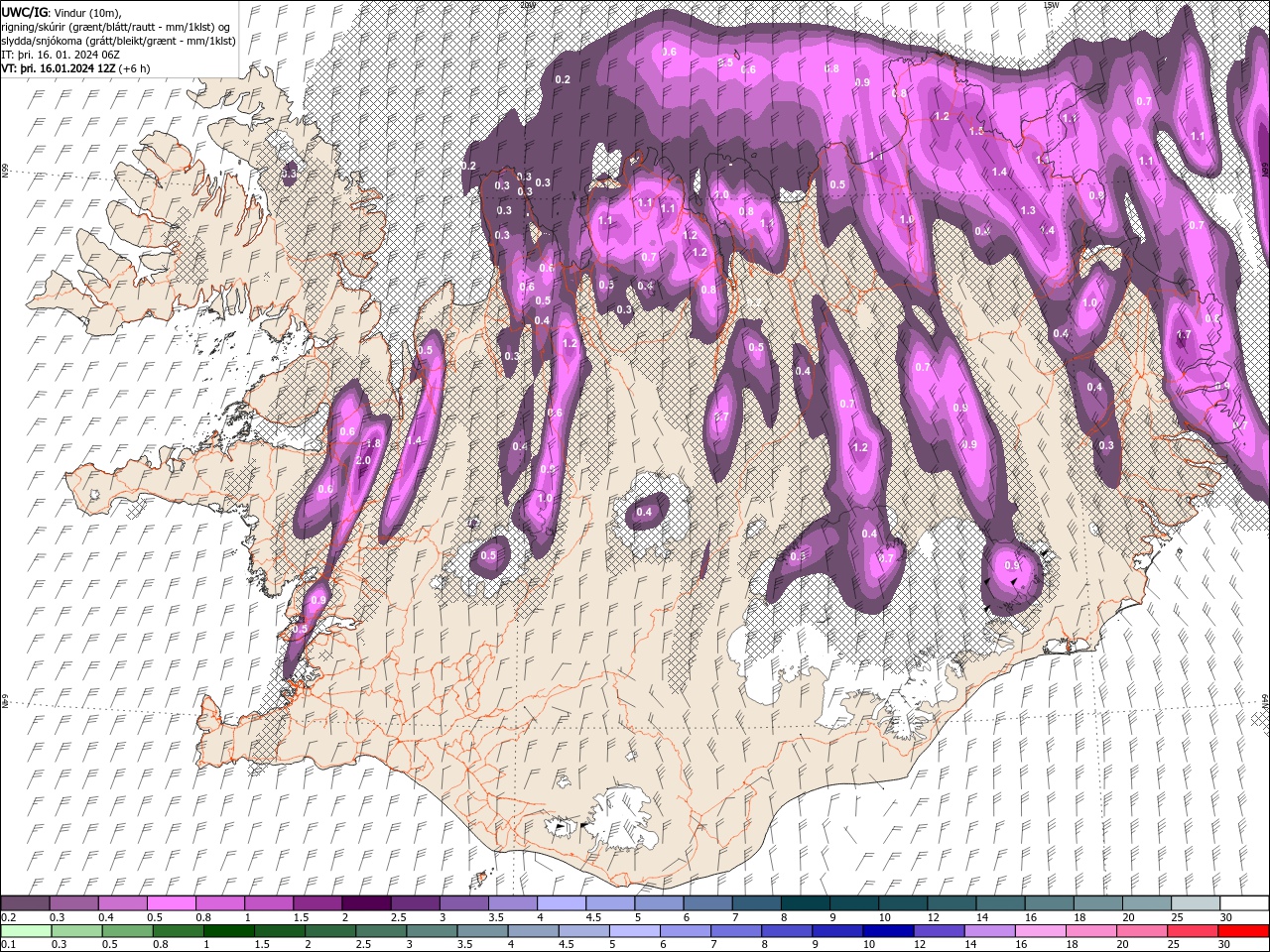Click the "slydda/snjókoma" caption line
This screenshot has width=1270, height=952.
tap(118, 41)
